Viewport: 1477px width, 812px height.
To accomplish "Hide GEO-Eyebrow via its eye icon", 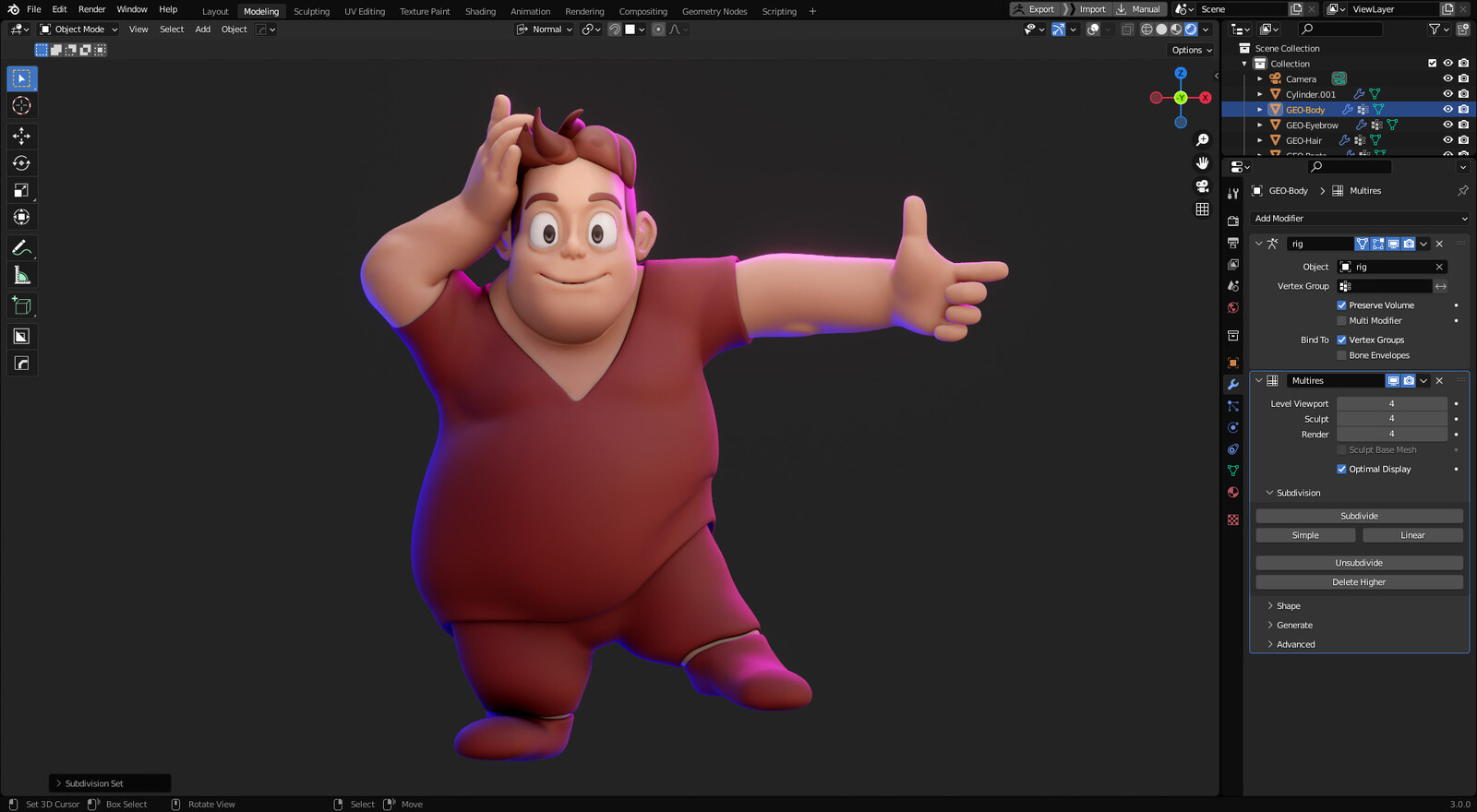I will pyautogui.click(x=1447, y=125).
